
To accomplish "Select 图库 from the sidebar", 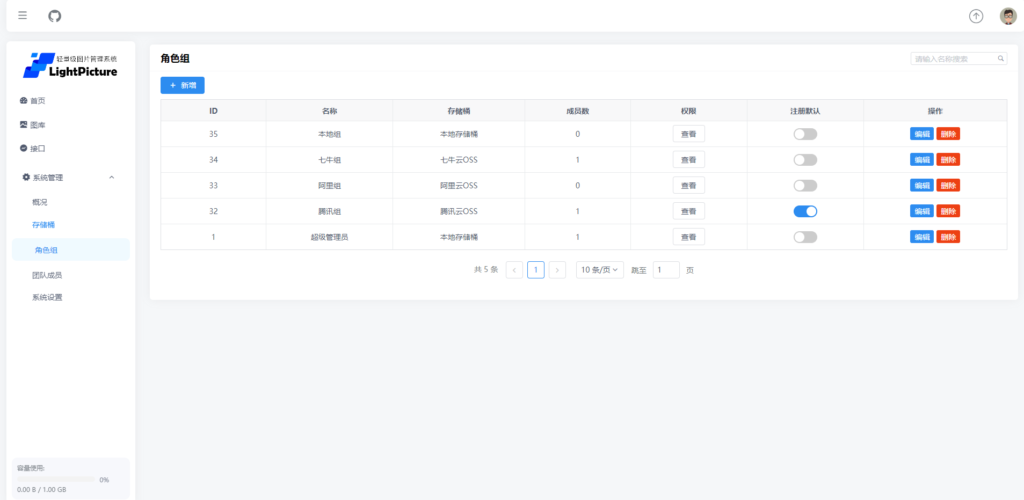I will (37, 125).
